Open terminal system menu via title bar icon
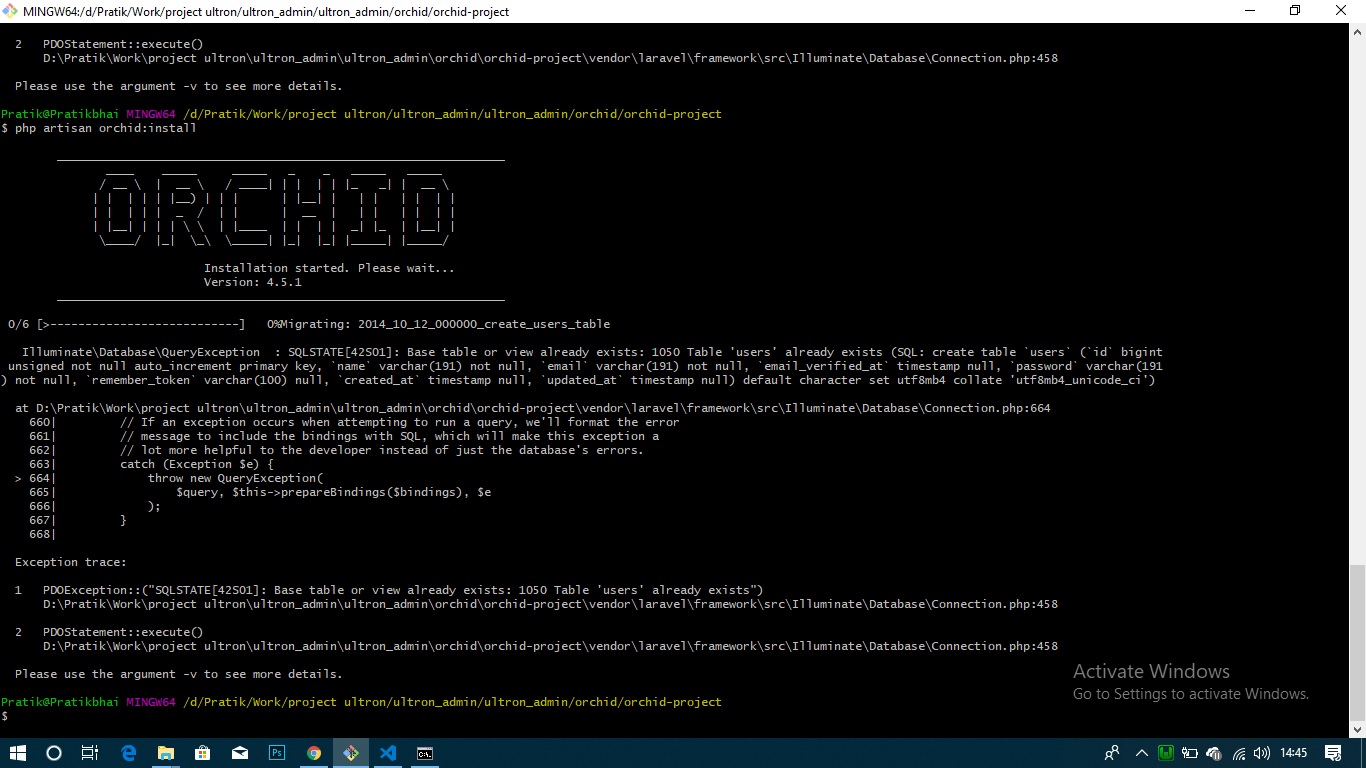 click(x=10, y=11)
